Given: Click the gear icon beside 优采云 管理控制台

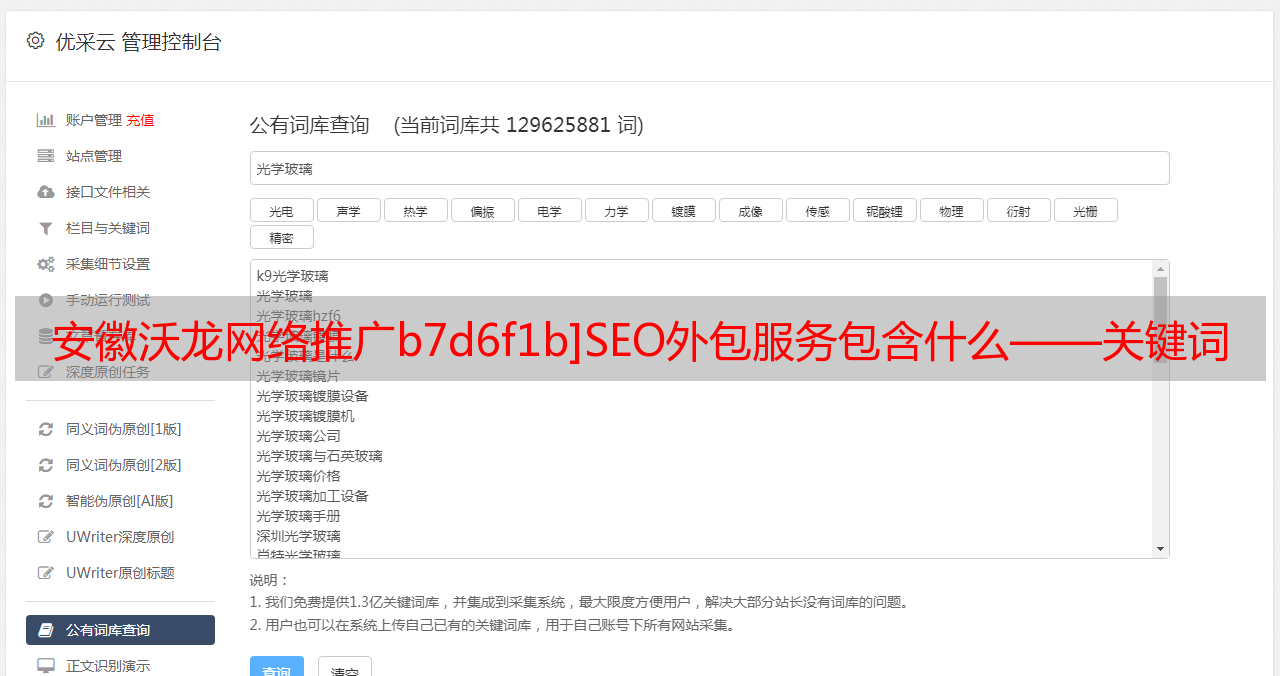Looking at the screenshot, I should 36,41.
